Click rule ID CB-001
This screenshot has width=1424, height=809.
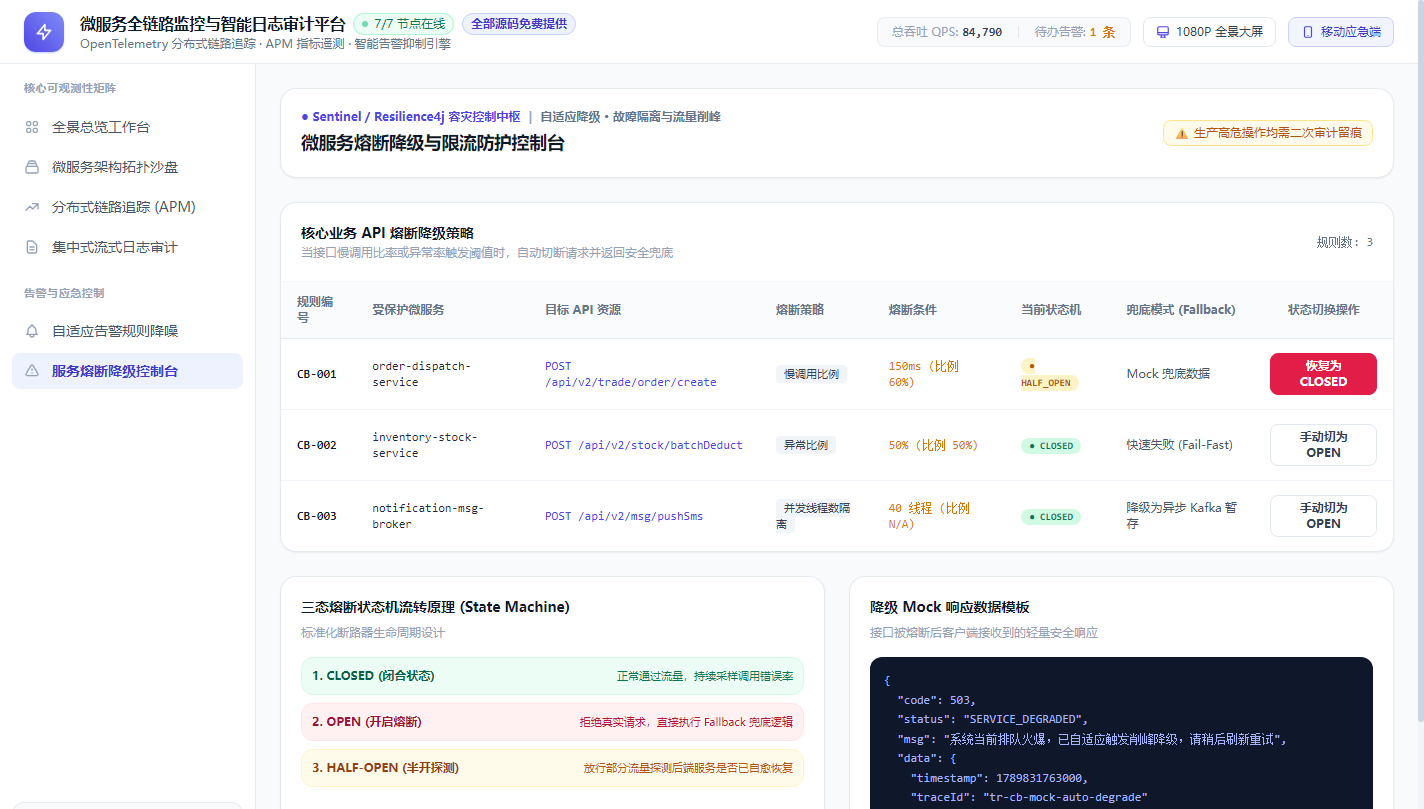pos(317,374)
